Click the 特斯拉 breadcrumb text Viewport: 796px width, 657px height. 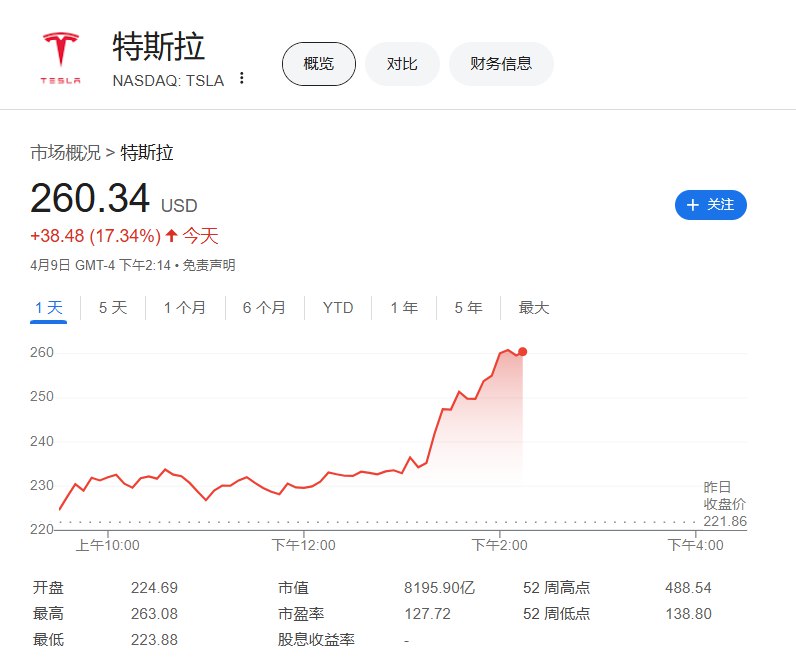point(147,153)
